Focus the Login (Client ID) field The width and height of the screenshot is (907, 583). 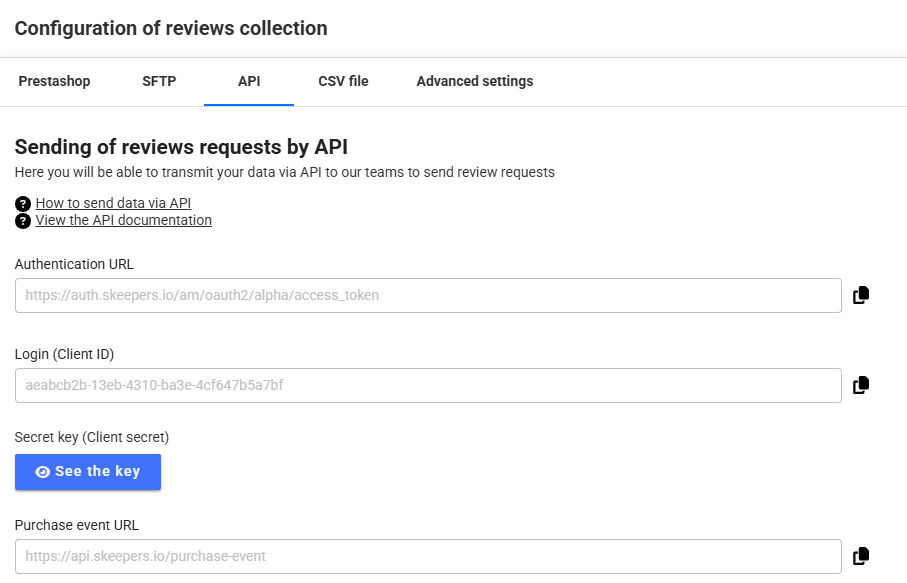428,385
